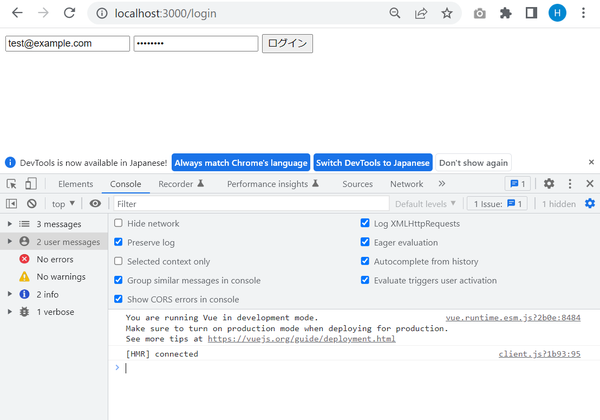Open vue.runtime.esm.js source link

[x=513, y=317]
